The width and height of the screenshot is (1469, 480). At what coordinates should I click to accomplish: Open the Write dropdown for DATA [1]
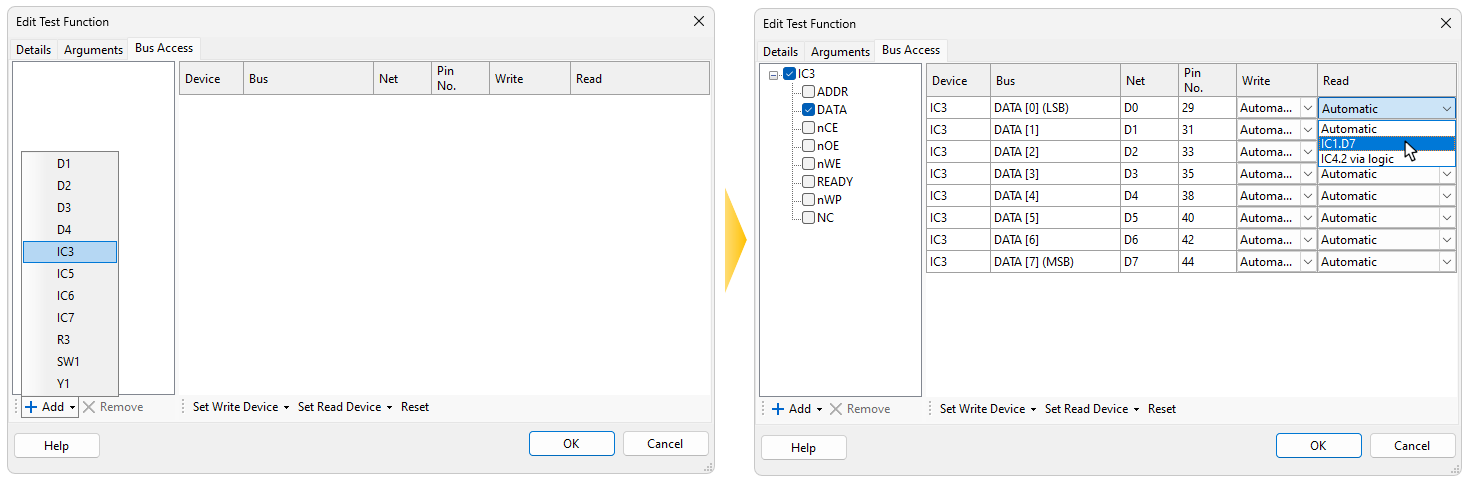click(x=1307, y=130)
